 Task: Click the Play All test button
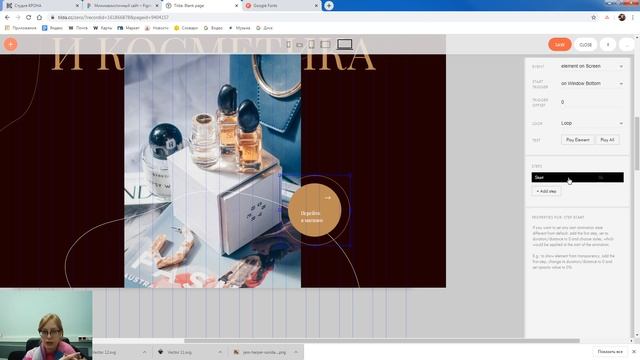click(x=607, y=140)
